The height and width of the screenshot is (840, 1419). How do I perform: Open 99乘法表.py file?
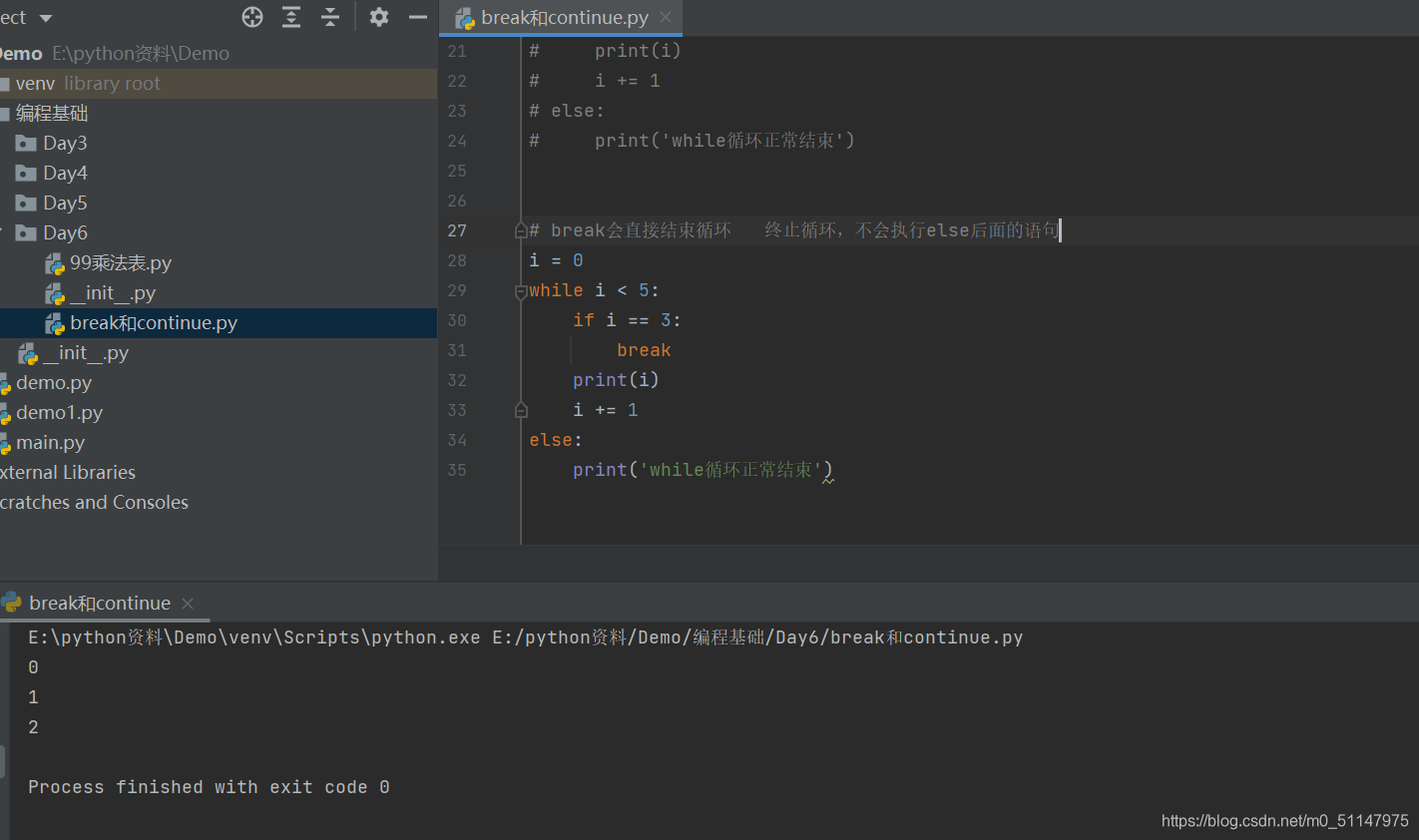coord(121,263)
